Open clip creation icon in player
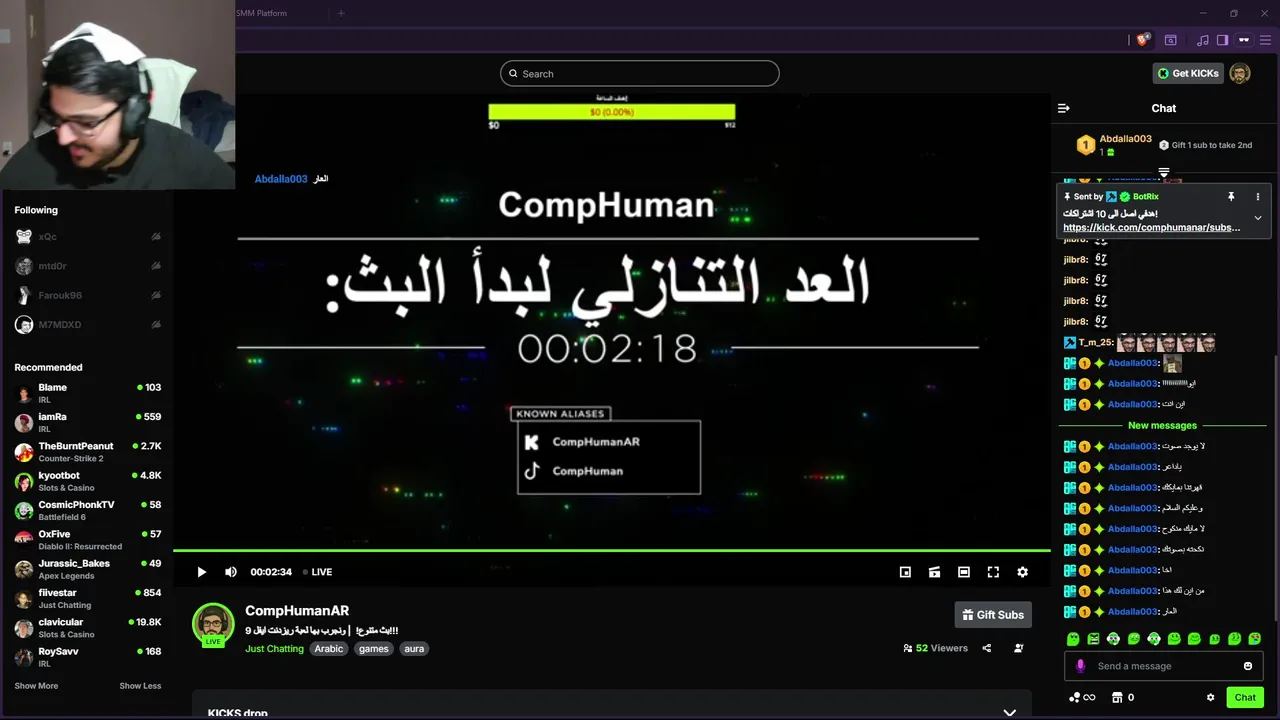This screenshot has width=1280, height=720. 934,572
